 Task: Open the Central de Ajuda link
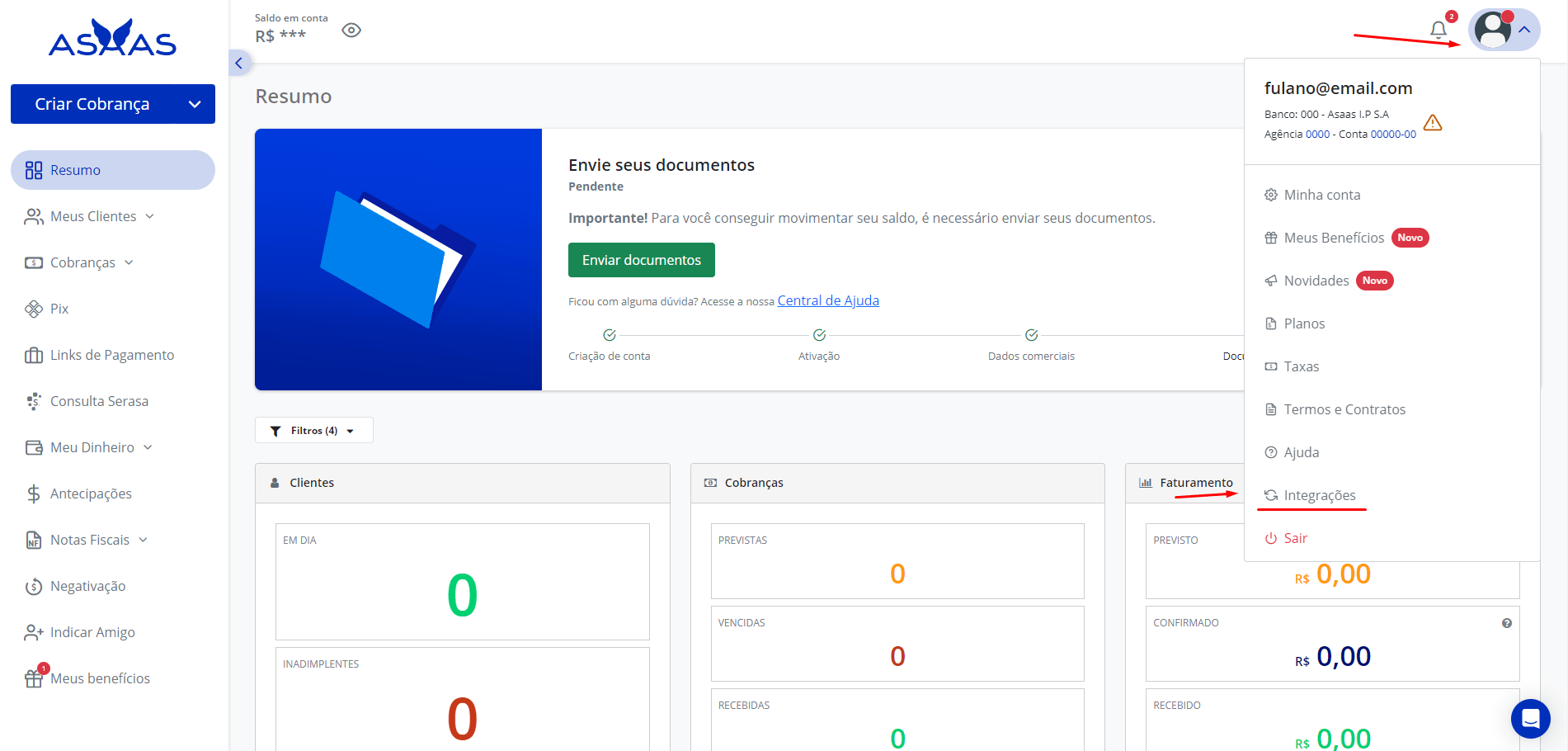[x=827, y=300]
